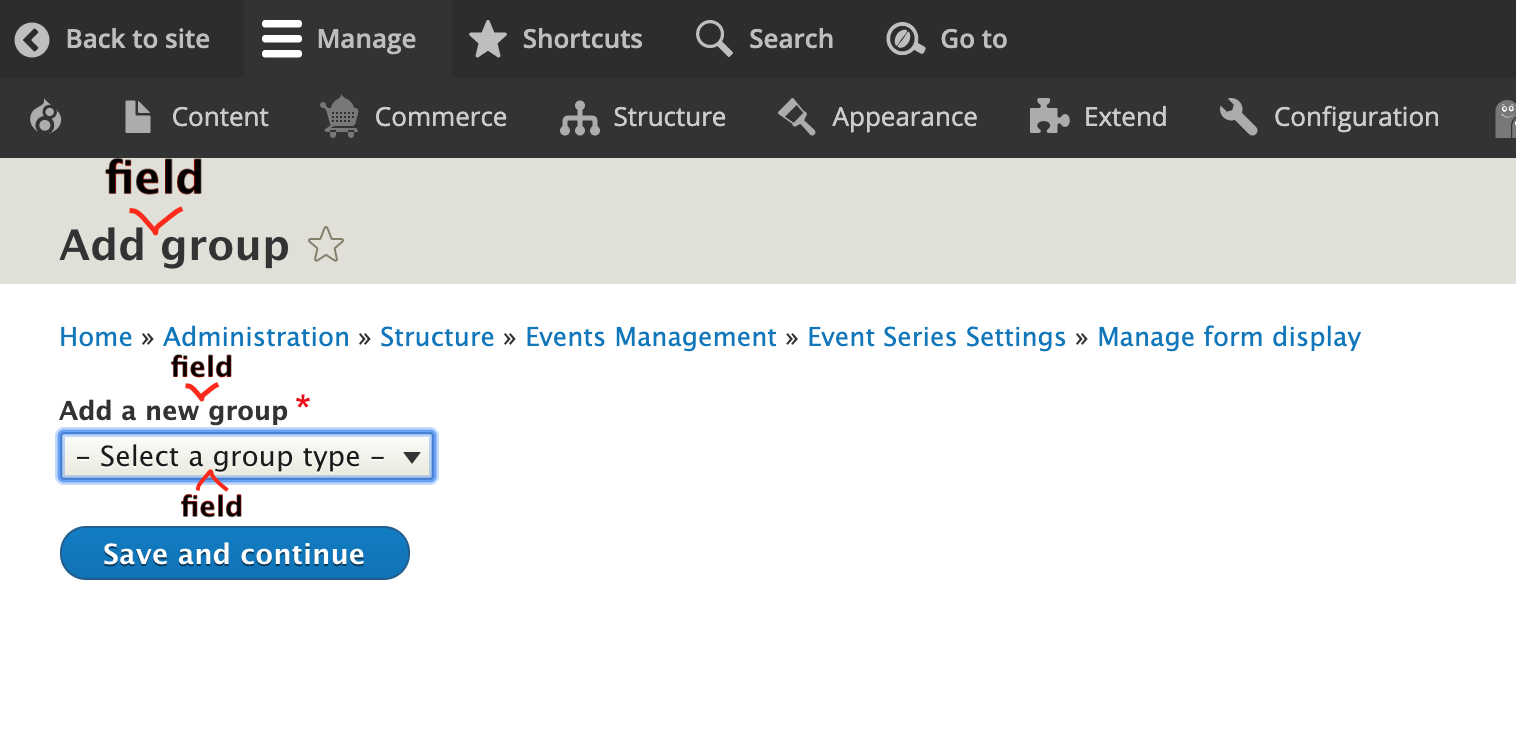Click the Search magnifier icon

click(714, 40)
